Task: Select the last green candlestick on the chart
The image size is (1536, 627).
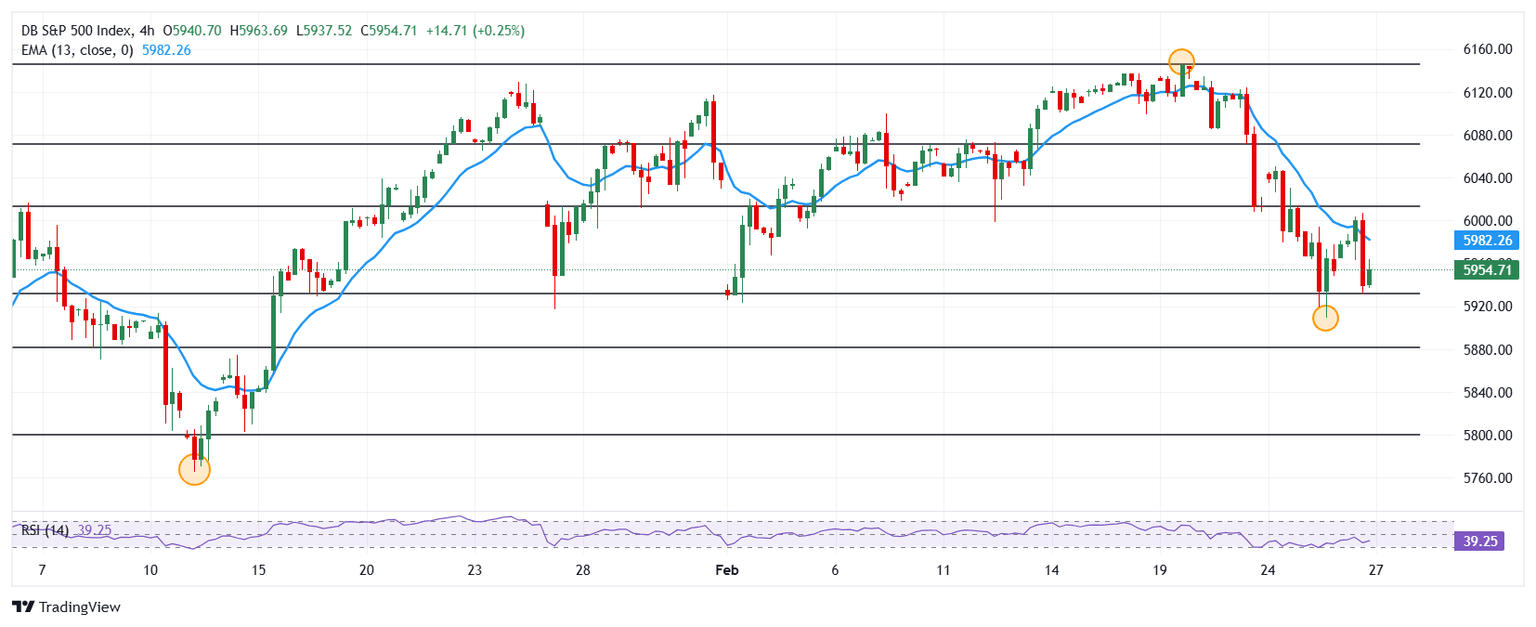Action: click(1370, 276)
